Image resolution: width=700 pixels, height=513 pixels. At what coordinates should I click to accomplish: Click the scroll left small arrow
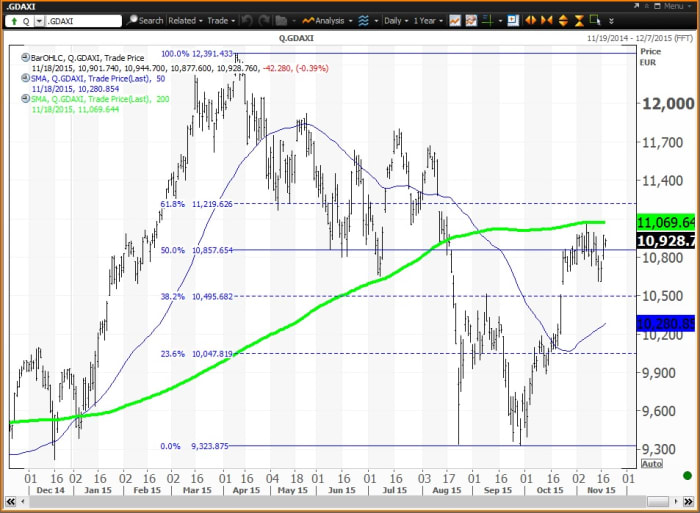point(22,501)
